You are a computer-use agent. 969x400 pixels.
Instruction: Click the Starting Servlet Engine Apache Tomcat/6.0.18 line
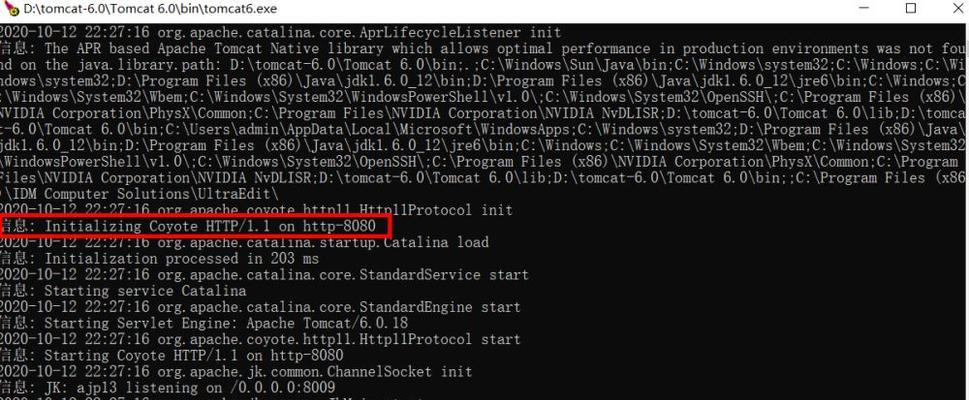pos(204,323)
